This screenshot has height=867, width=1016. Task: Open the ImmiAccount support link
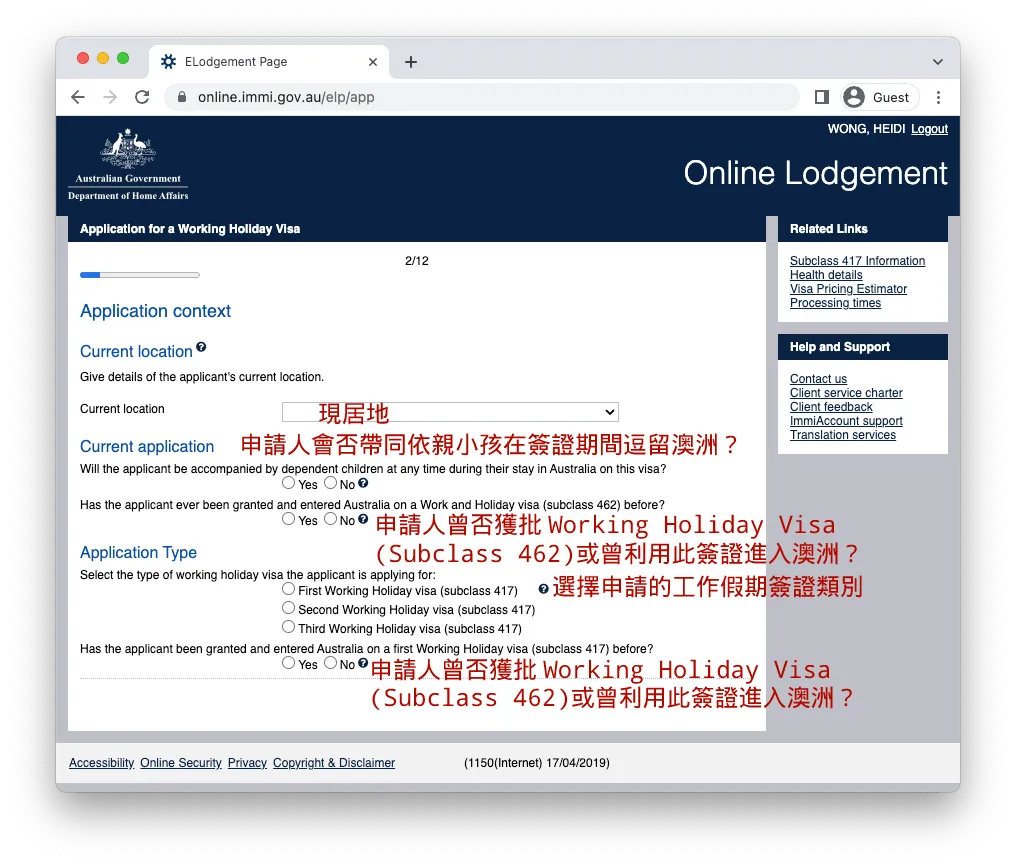point(846,421)
